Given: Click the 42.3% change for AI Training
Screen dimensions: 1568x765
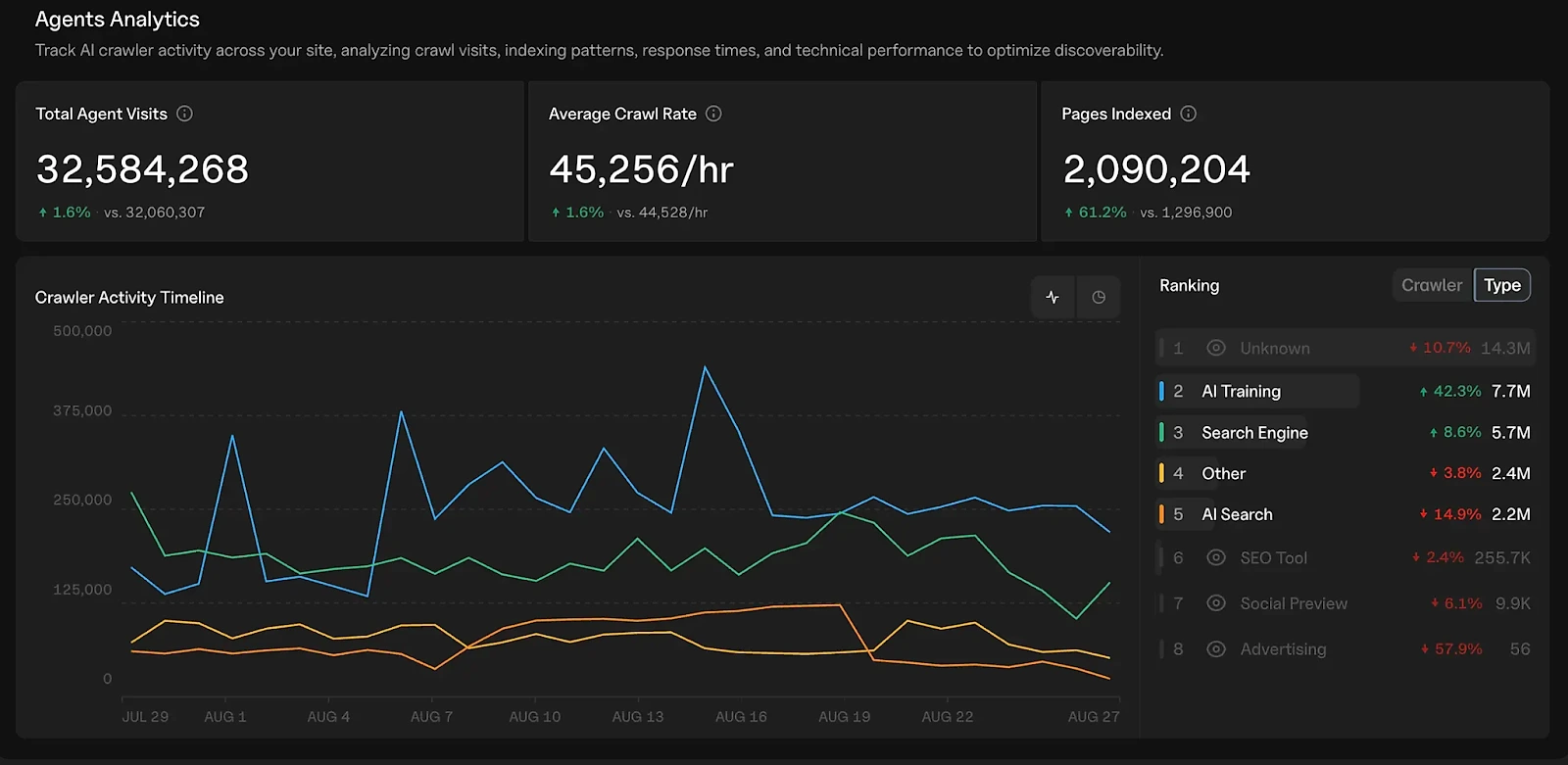Looking at the screenshot, I should click(1450, 391).
